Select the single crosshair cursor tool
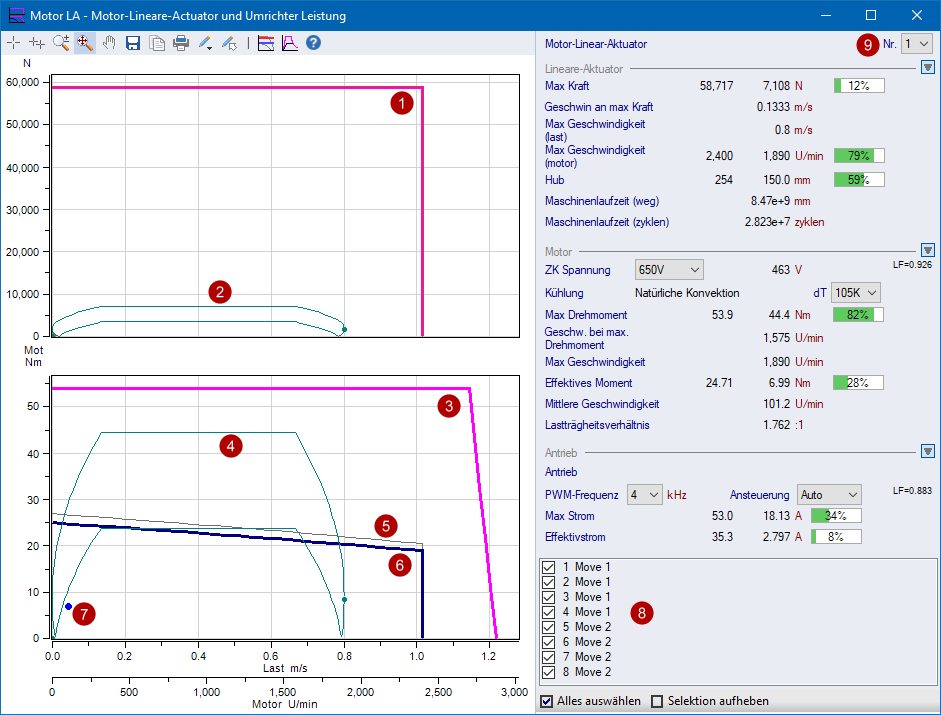The image size is (941, 715). coord(13,43)
